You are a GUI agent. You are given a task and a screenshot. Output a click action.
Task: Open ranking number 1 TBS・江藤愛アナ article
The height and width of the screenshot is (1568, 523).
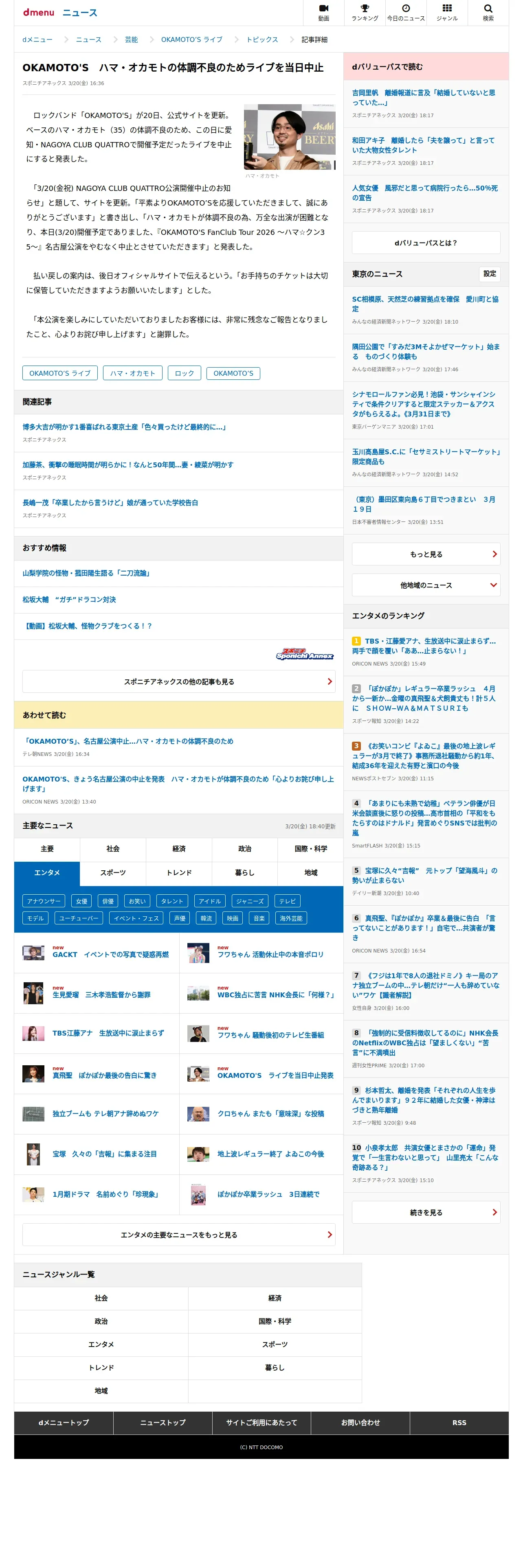[x=424, y=646]
